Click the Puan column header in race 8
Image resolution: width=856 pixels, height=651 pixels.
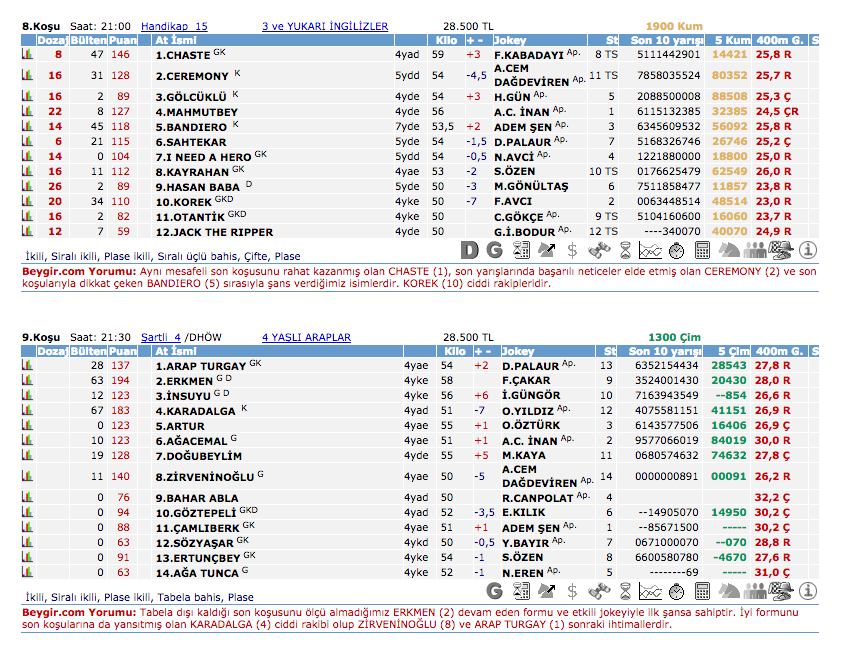click(x=121, y=41)
